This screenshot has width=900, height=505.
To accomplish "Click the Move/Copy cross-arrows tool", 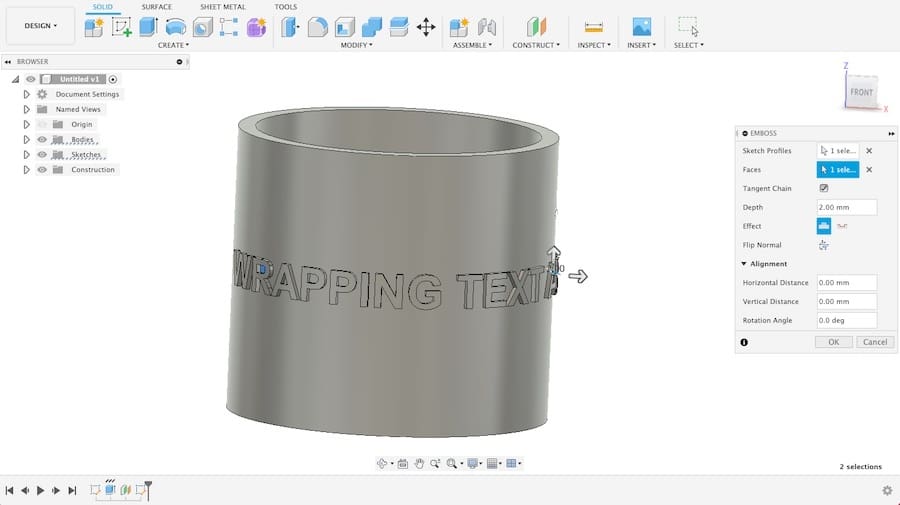I will pyautogui.click(x=426, y=27).
